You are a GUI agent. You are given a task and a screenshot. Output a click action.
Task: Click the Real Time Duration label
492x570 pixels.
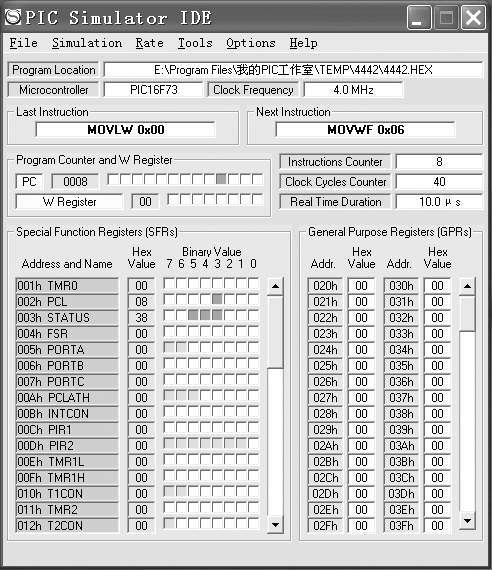[x=335, y=201]
